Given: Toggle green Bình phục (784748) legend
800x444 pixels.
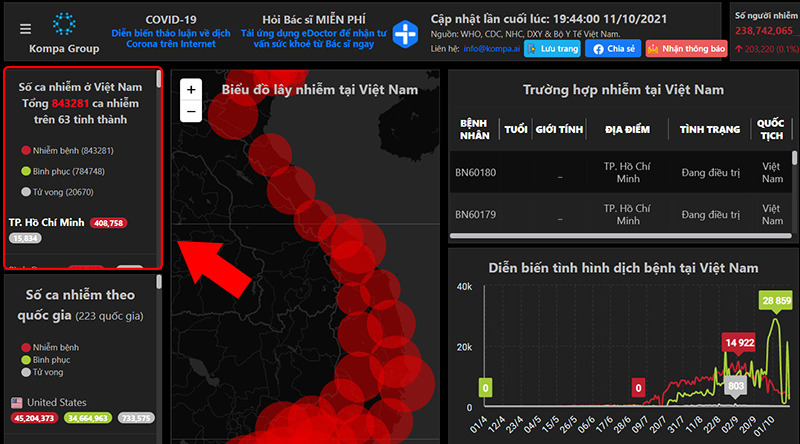Looking at the screenshot, I should pyautogui.click(x=63, y=171).
